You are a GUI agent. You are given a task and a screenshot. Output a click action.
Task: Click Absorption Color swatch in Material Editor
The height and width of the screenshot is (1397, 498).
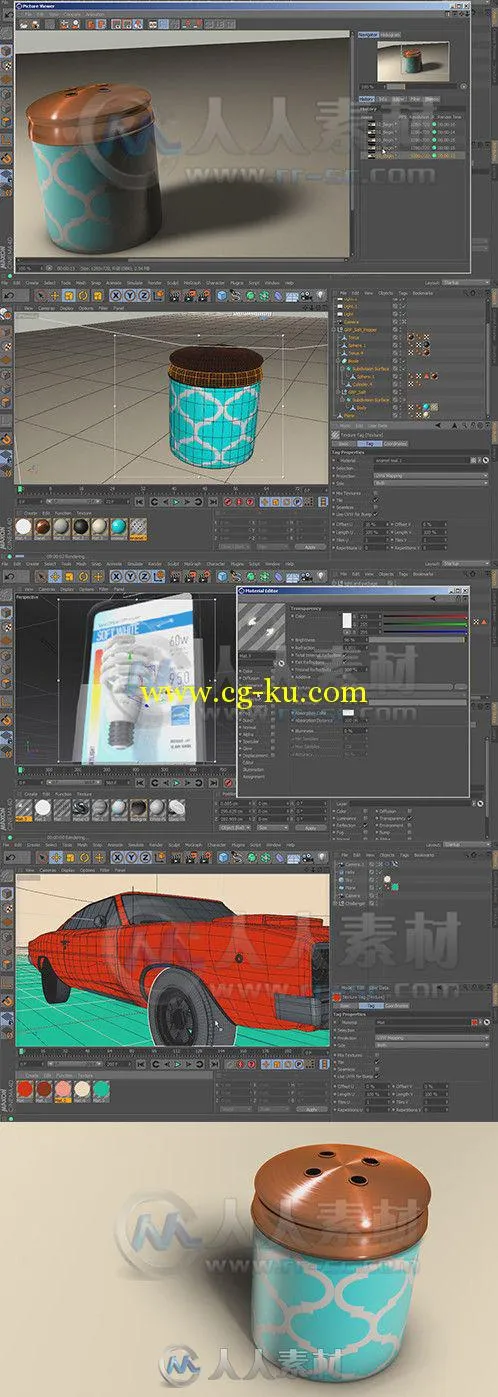tap(349, 713)
